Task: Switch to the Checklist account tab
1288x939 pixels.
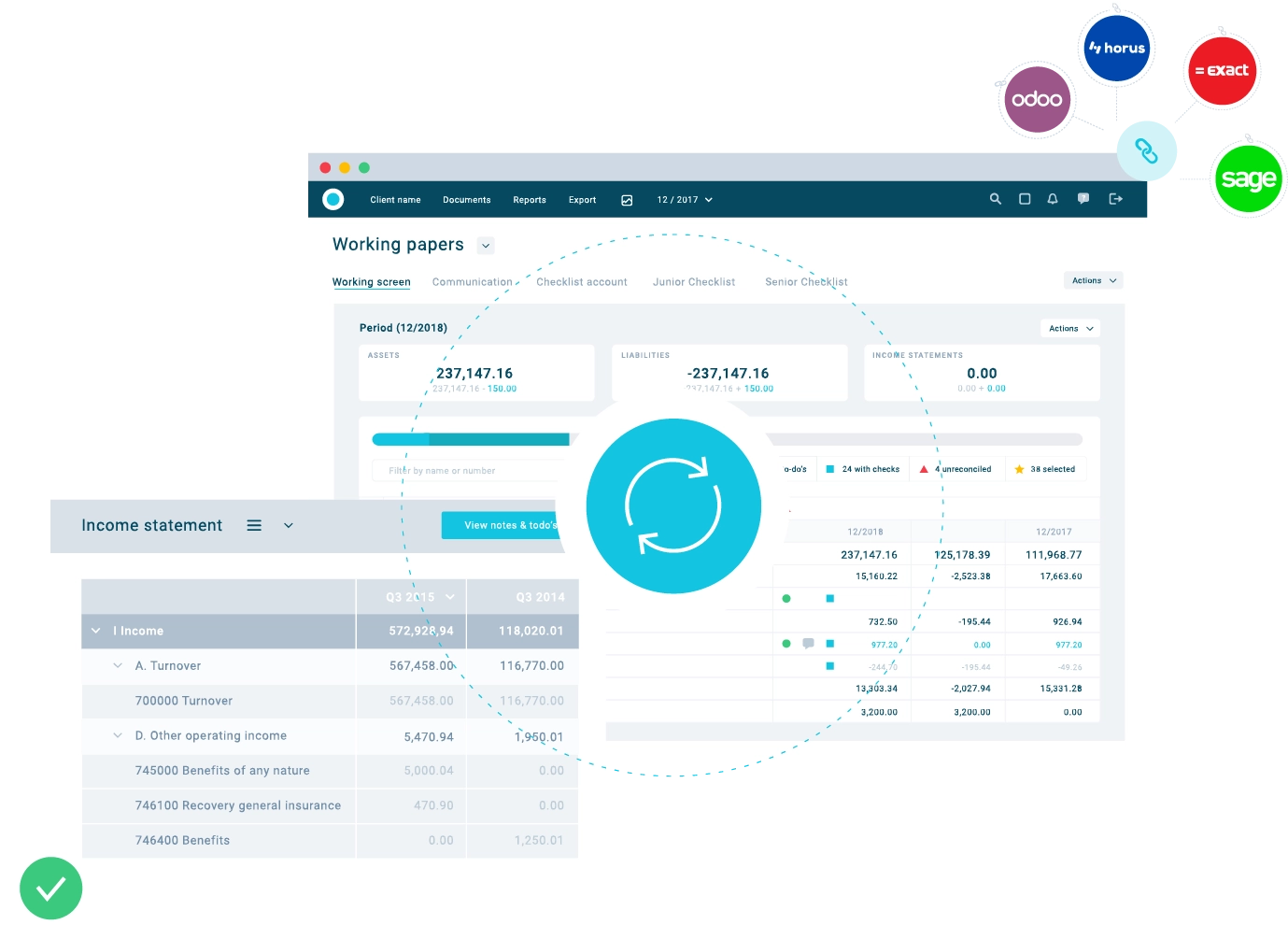Action: pos(582,282)
